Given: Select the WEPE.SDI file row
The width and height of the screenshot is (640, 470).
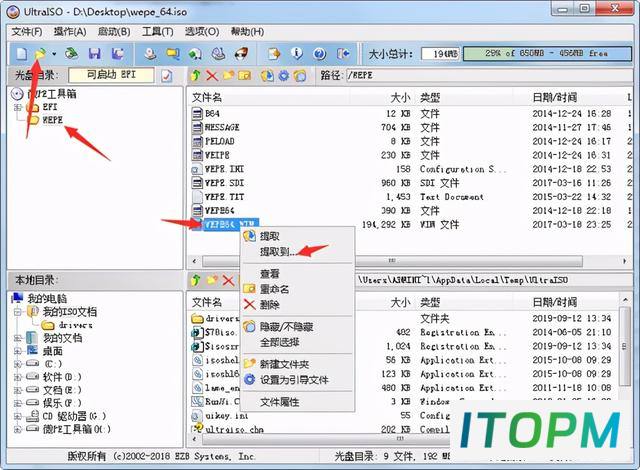Looking at the screenshot, I should tap(410, 183).
